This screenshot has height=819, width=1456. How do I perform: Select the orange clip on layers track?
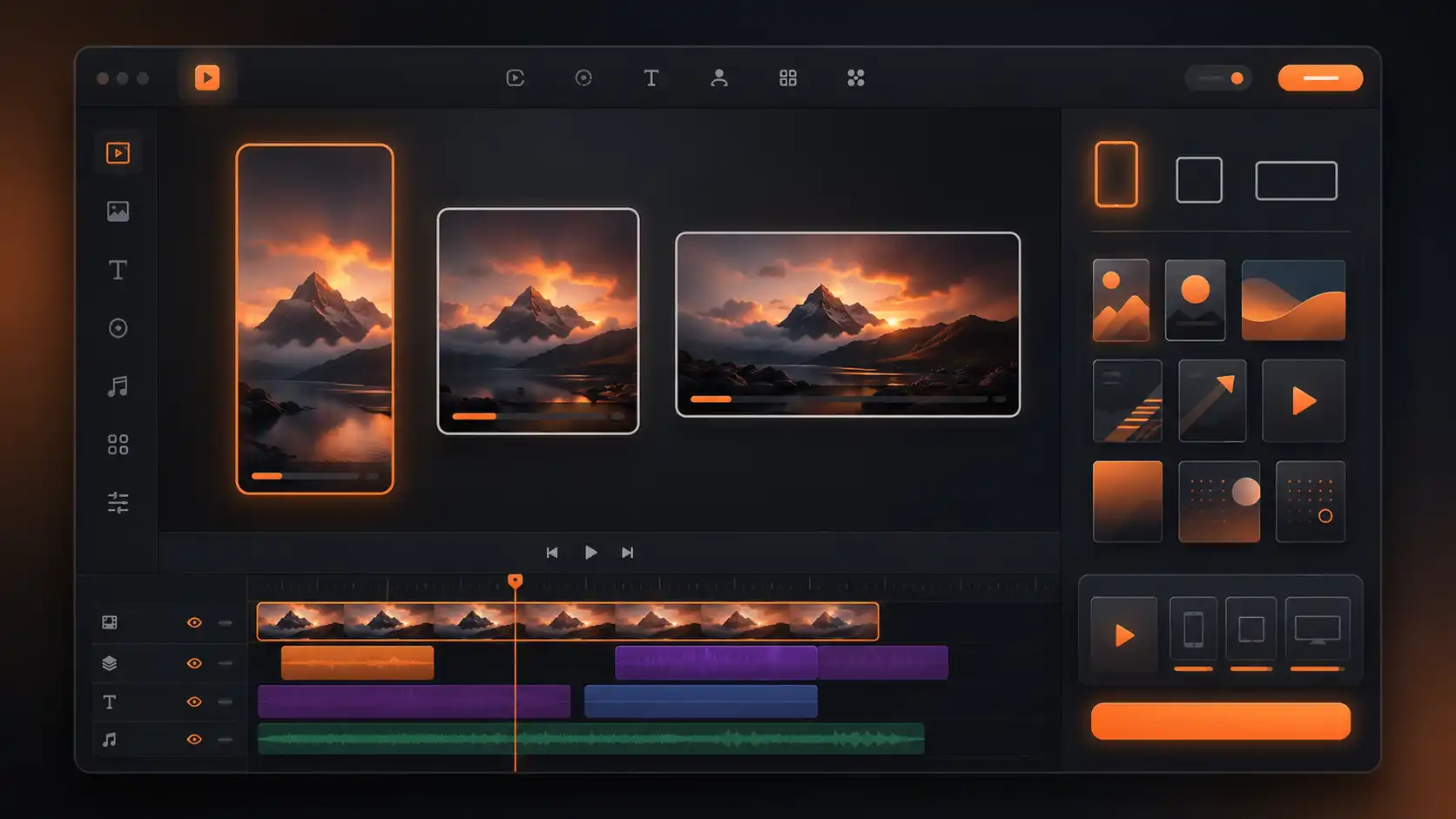357,662
